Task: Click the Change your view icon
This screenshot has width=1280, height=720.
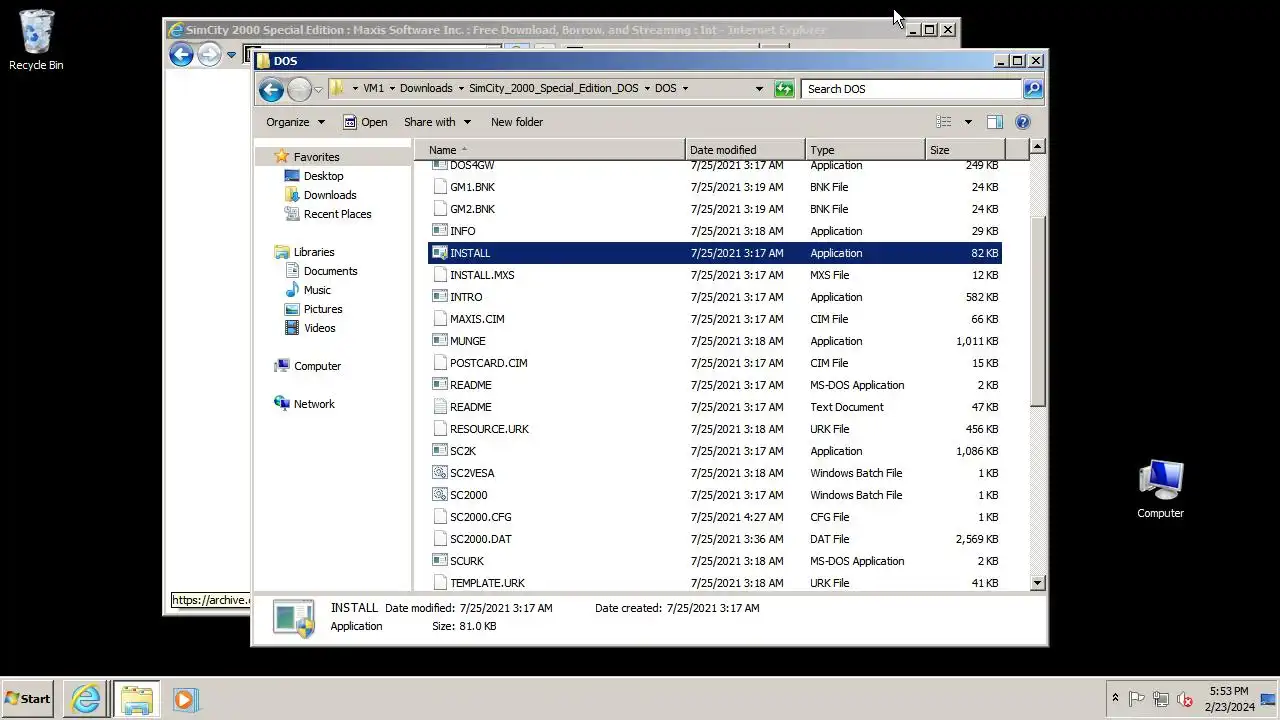Action: click(943, 122)
